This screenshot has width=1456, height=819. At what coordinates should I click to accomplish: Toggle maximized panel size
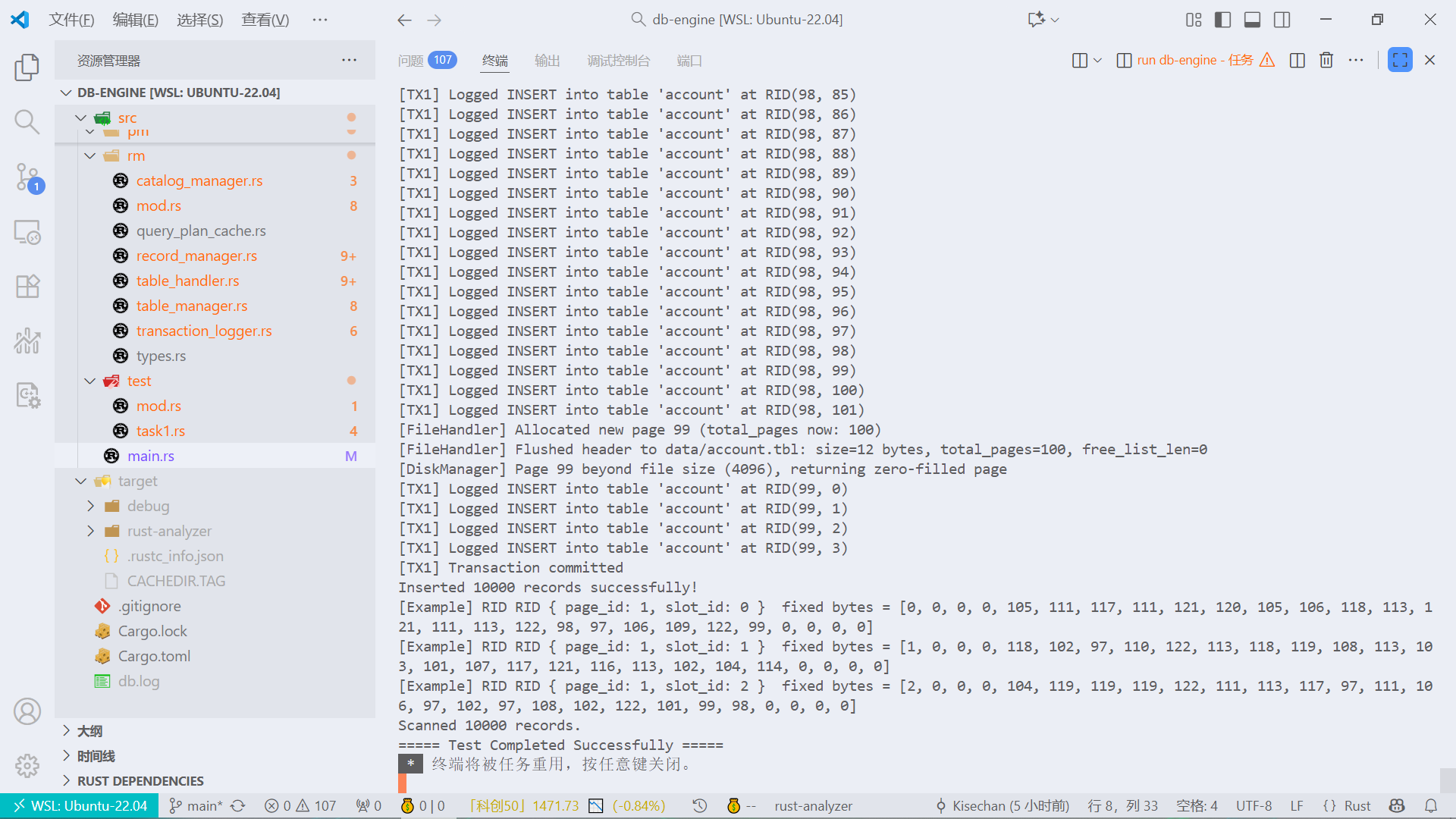[1400, 60]
